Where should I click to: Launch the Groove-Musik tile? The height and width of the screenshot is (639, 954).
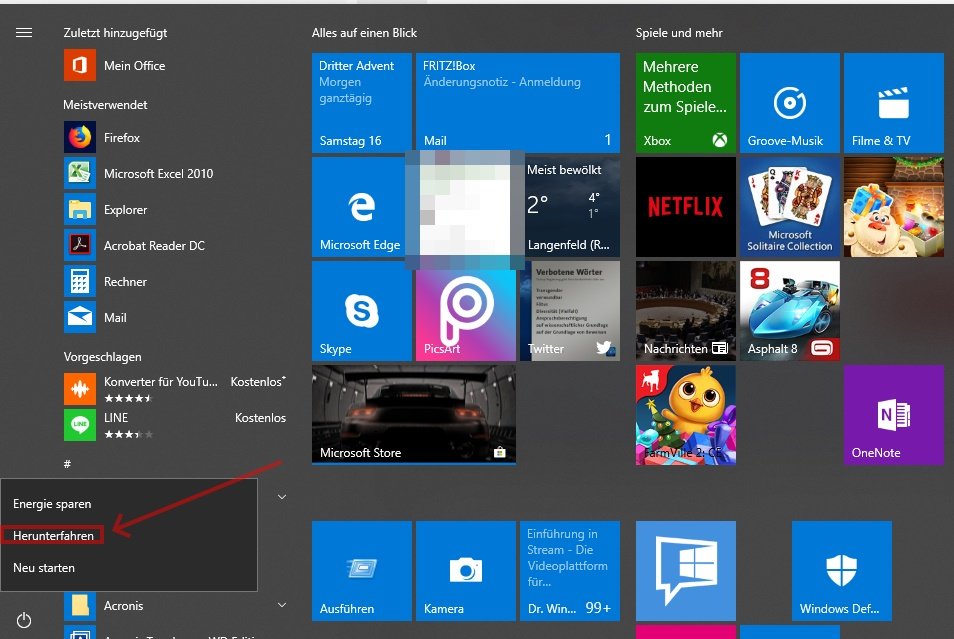click(x=790, y=103)
